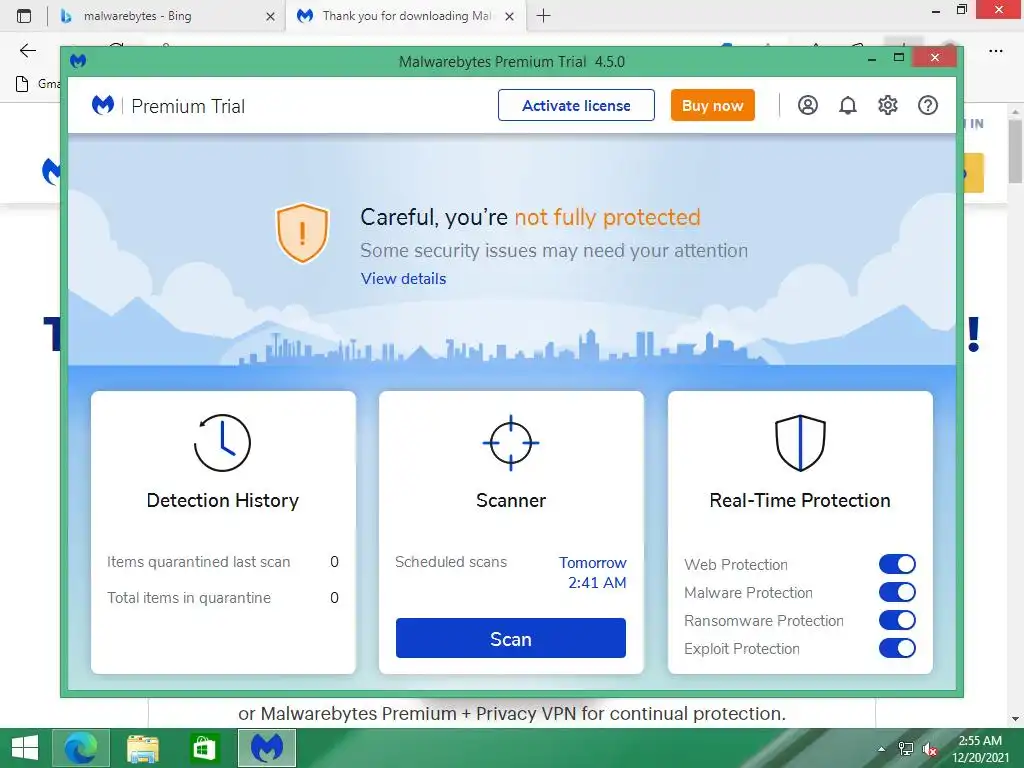Image resolution: width=1024 pixels, height=768 pixels.
Task: Click the Malwarebytes title bar logo icon
Action: click(78, 61)
